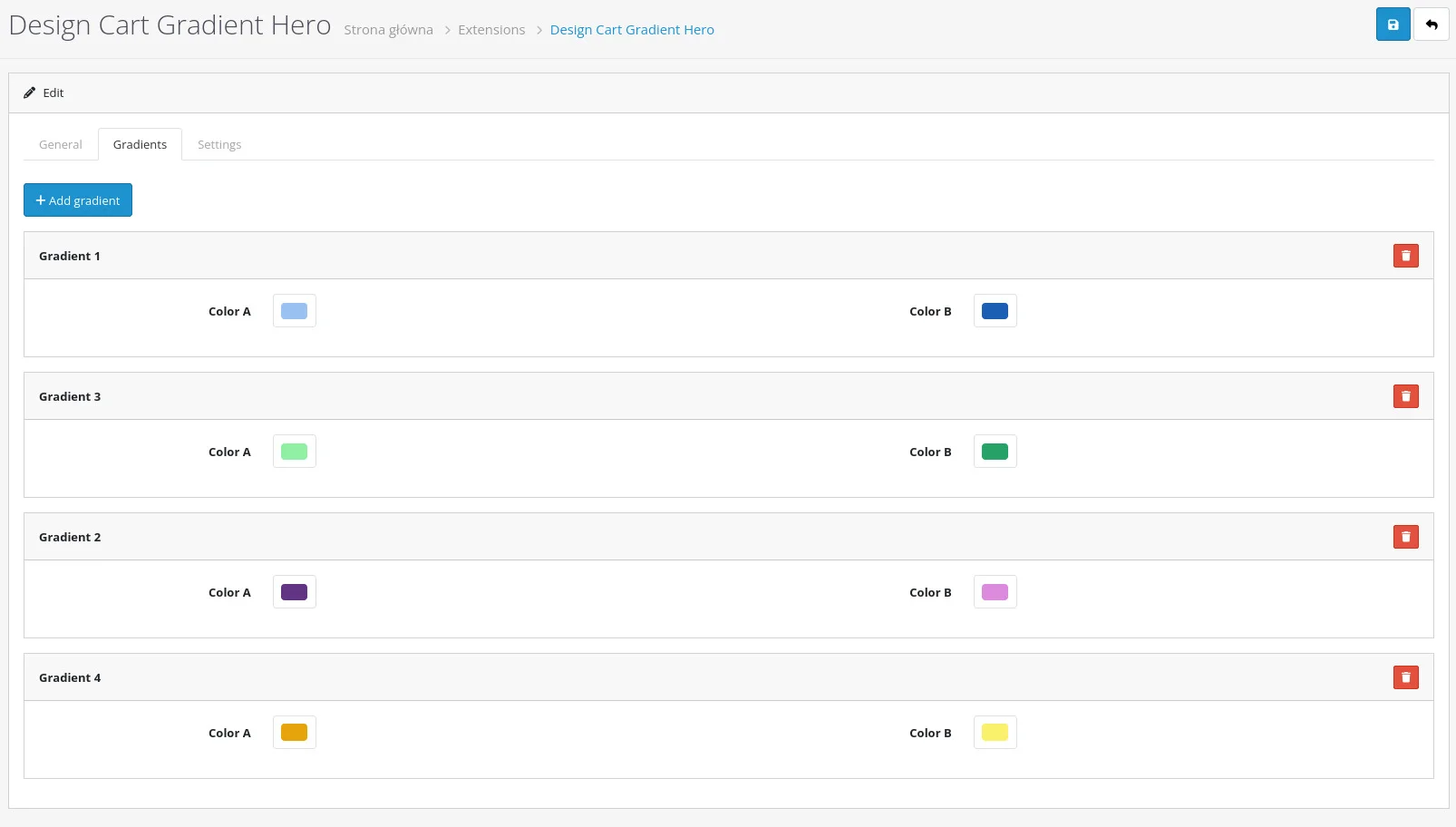This screenshot has width=1456, height=827.
Task: Open Extensions breadcrumb link
Action: pos(491,30)
